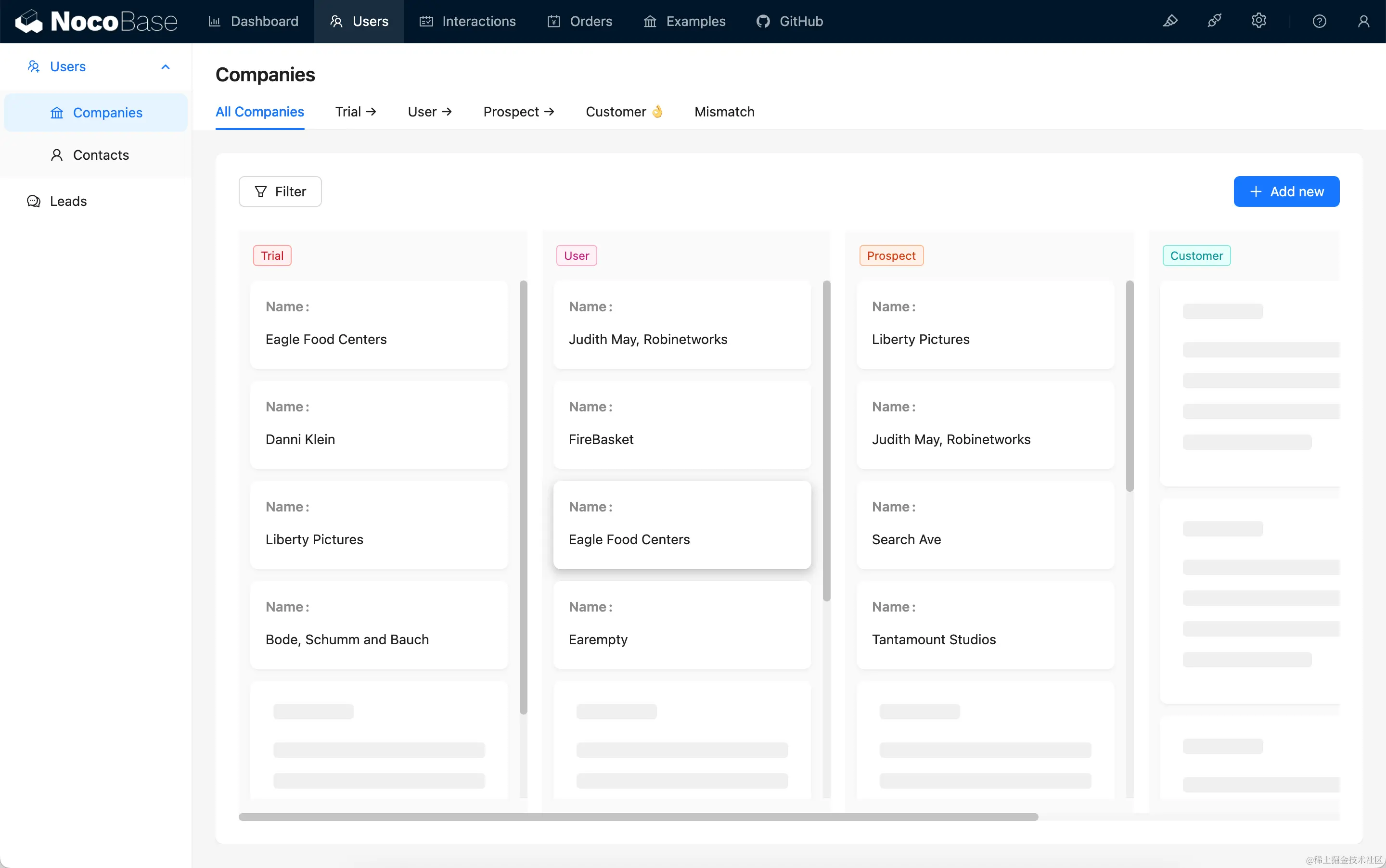
Task: Open the Examples menu item
Action: pos(684,21)
